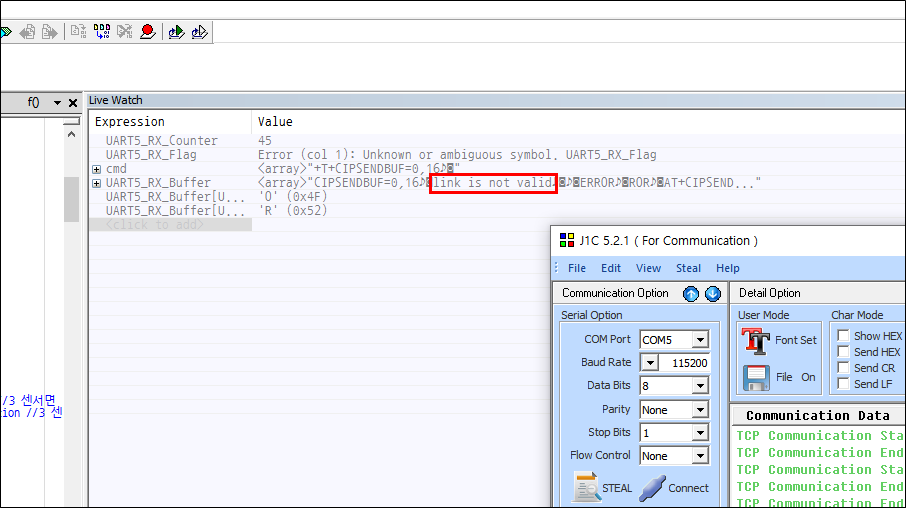
Task: Open the Help menu in J1C
Action: coord(727,268)
